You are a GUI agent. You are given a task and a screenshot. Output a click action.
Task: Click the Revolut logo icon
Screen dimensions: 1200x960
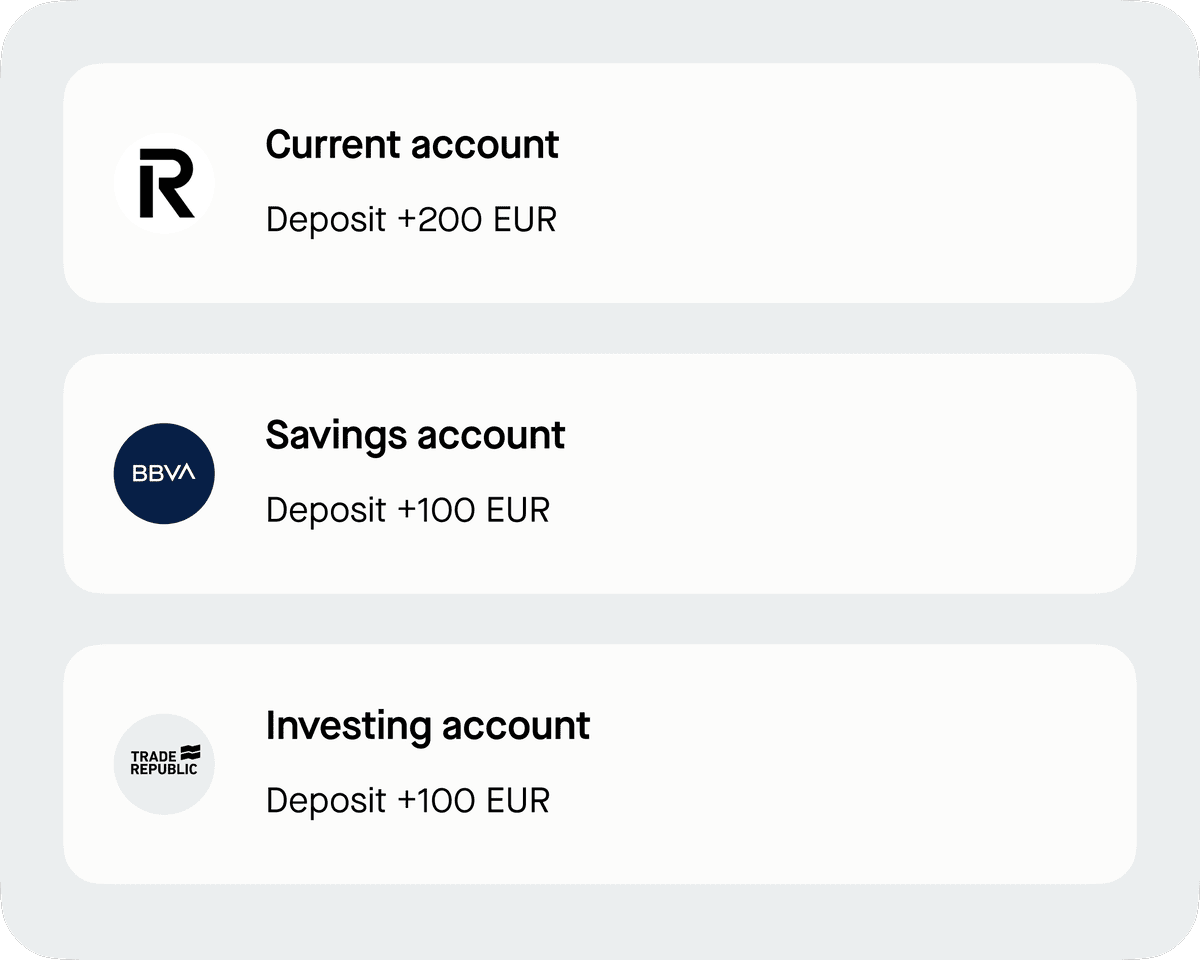(165, 182)
